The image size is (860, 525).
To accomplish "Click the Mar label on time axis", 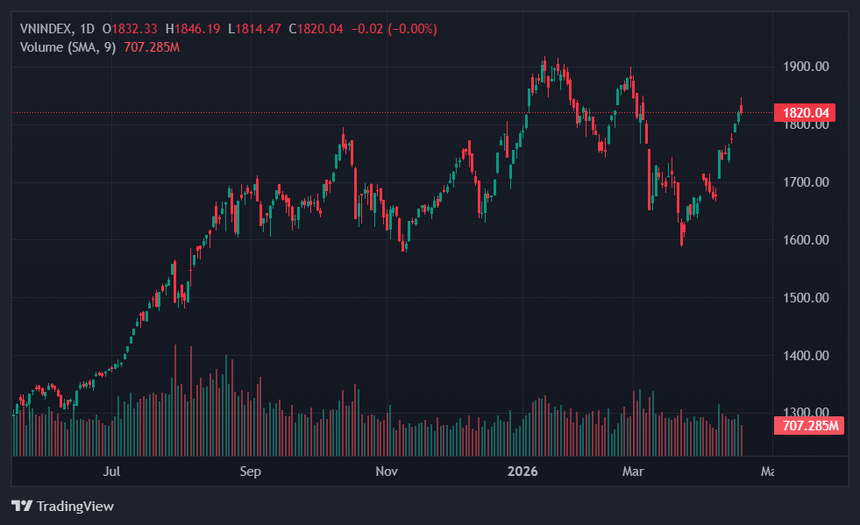I will pos(631,471).
